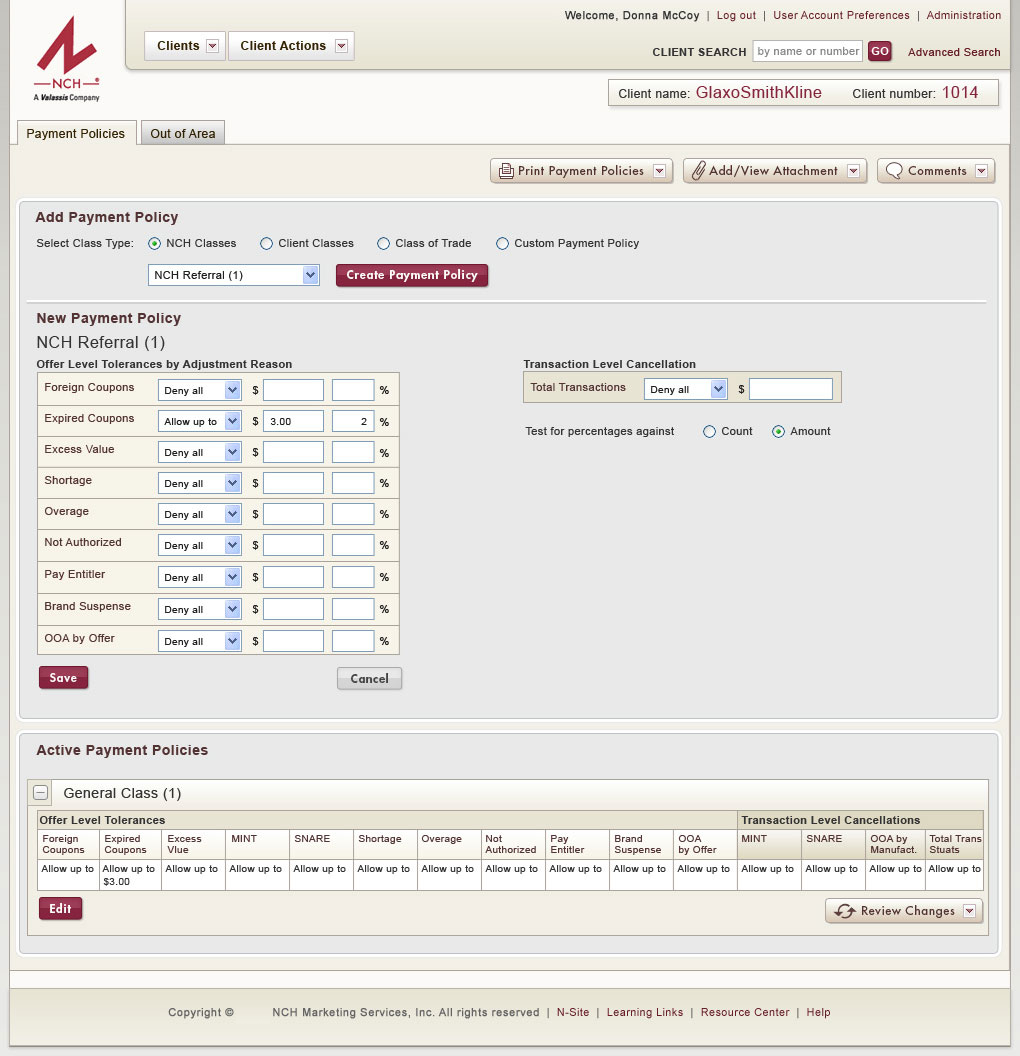This screenshot has height=1056, width=1020.
Task: Click the paperclip Add/View Attachment icon
Action: pyautogui.click(x=698, y=171)
